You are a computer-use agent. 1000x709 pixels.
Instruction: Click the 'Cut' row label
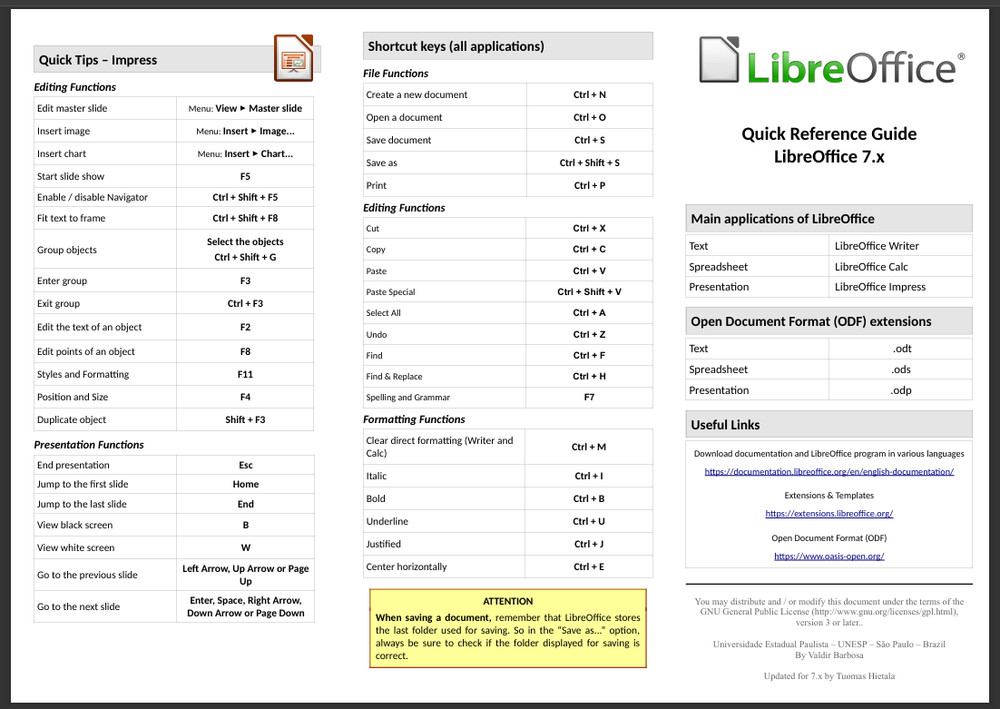pyautogui.click(x=372, y=228)
